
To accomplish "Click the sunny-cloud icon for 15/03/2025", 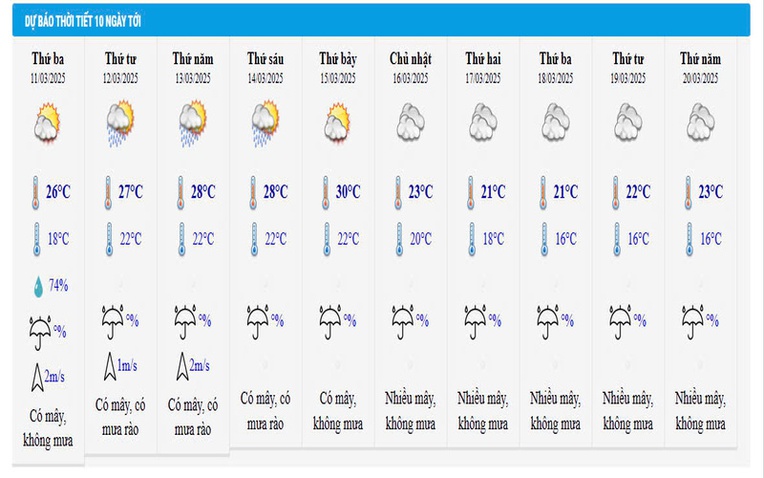I will pos(337,122).
